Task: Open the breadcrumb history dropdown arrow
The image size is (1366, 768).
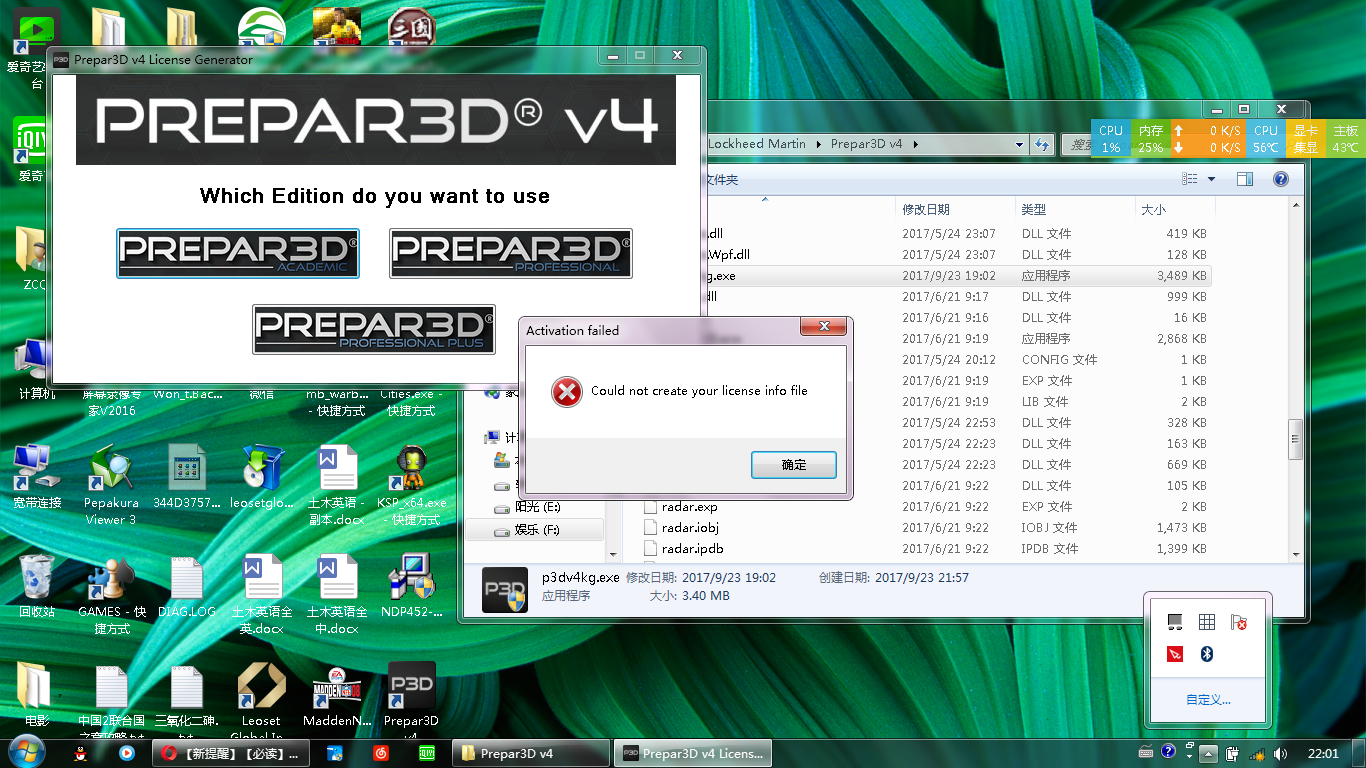Action: [1018, 144]
